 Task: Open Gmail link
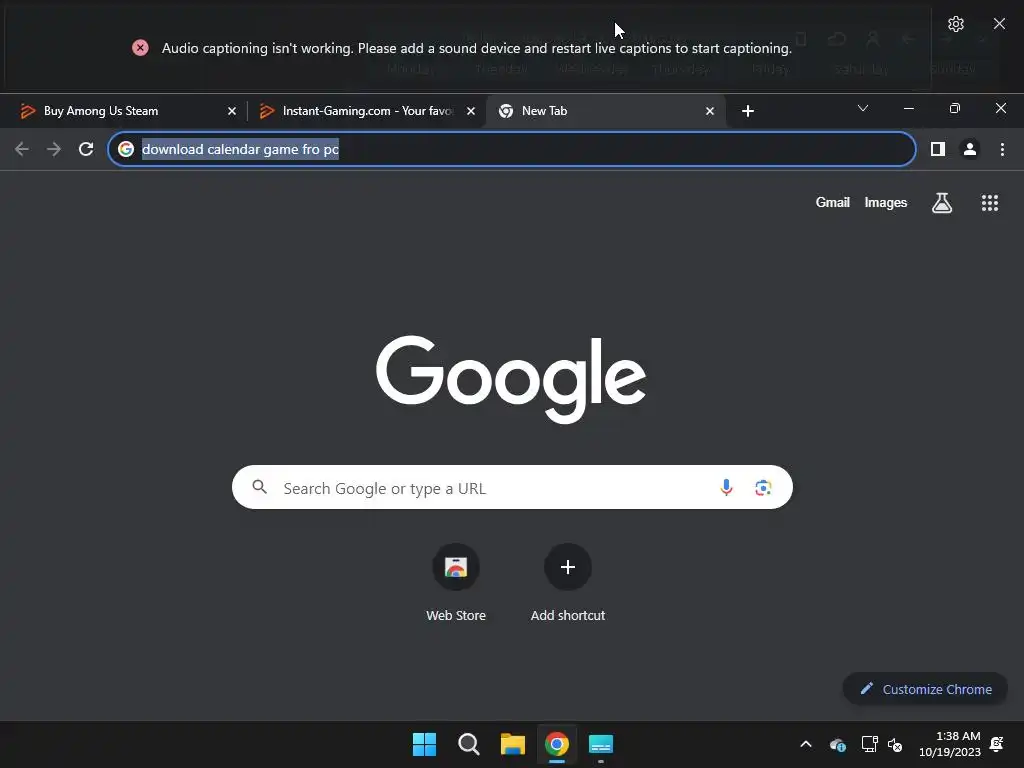point(832,202)
